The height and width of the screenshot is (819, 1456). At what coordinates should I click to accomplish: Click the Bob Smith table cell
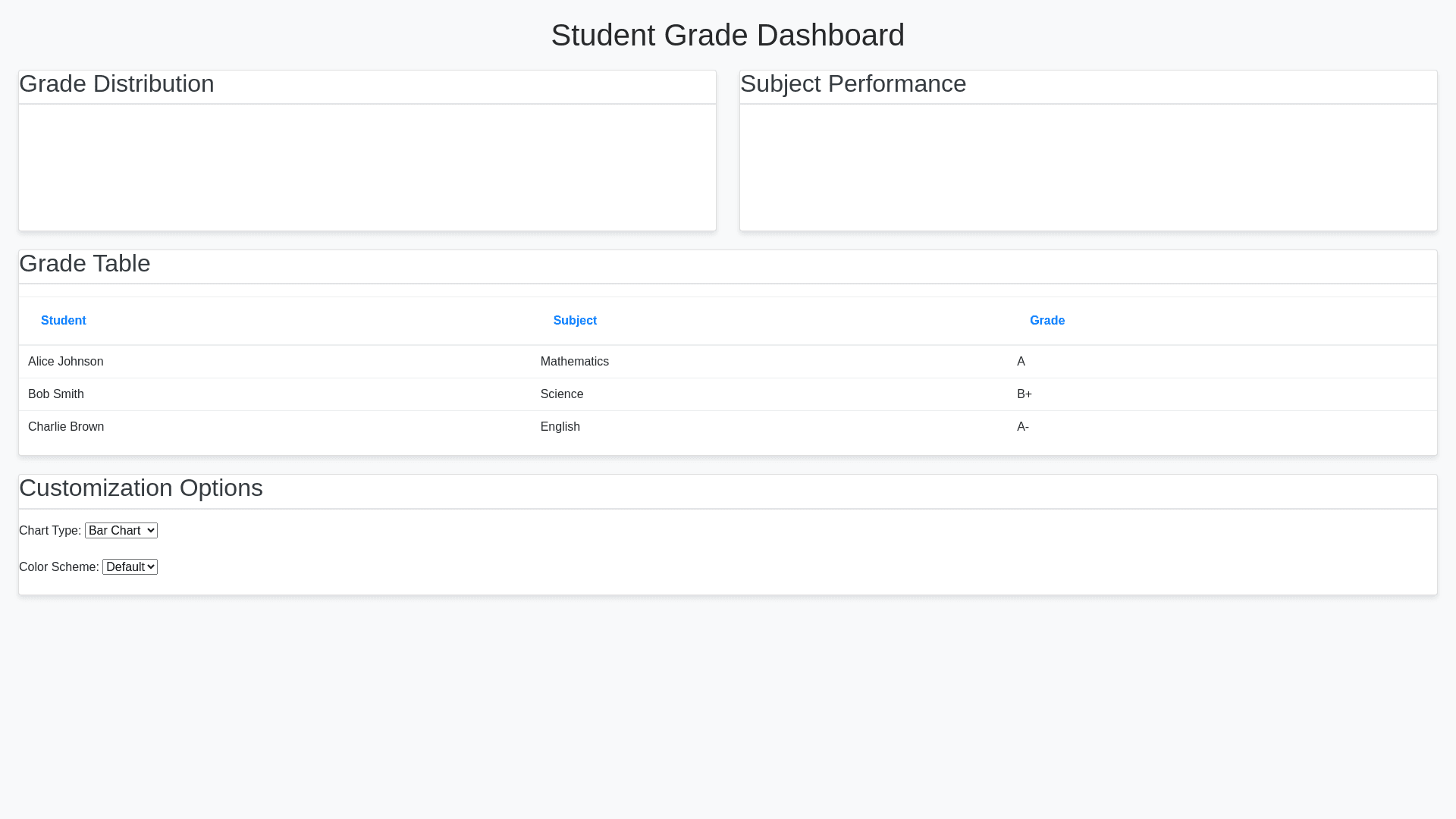coord(56,394)
